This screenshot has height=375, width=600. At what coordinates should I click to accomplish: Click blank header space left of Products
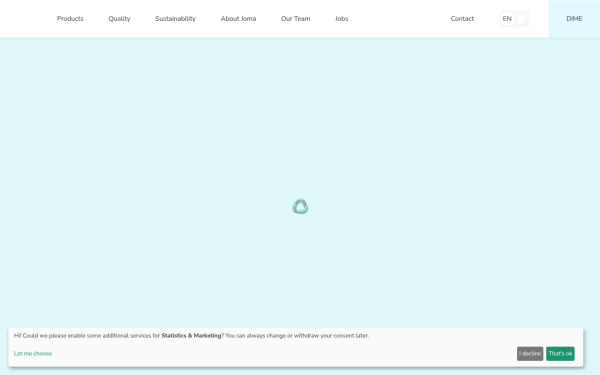coord(27,19)
